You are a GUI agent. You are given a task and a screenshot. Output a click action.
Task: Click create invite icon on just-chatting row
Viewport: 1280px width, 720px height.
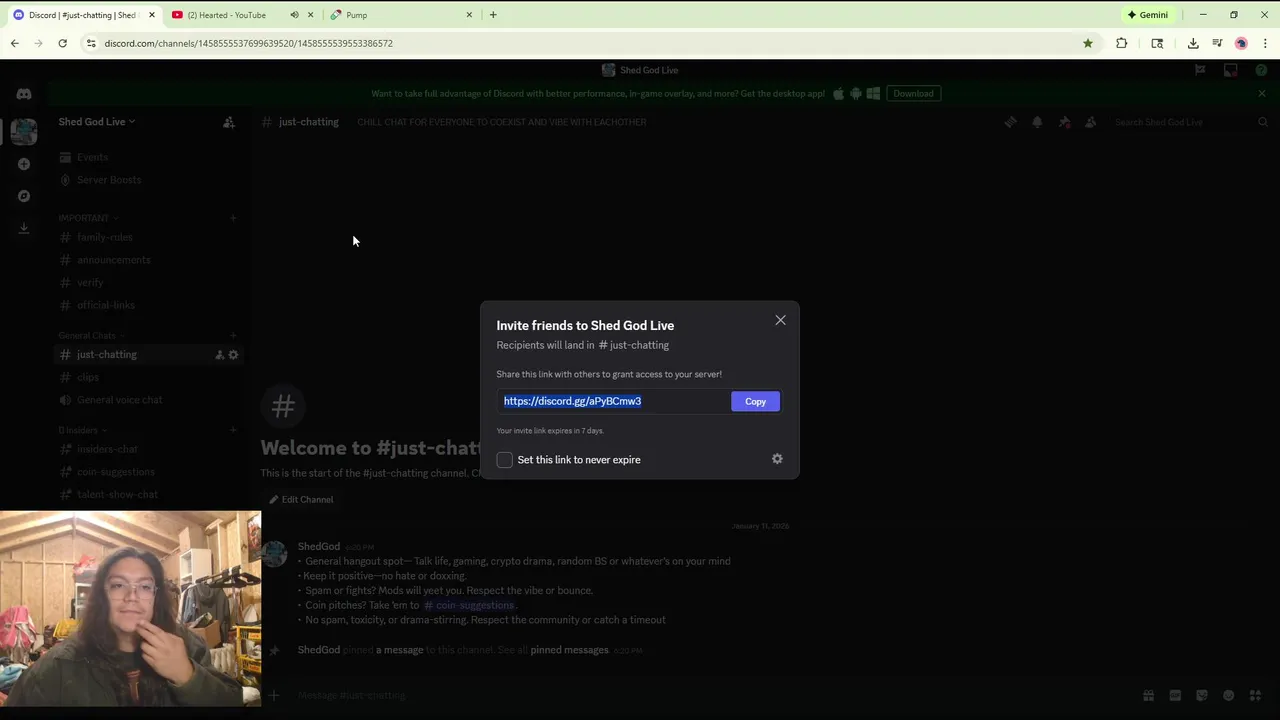click(x=220, y=355)
